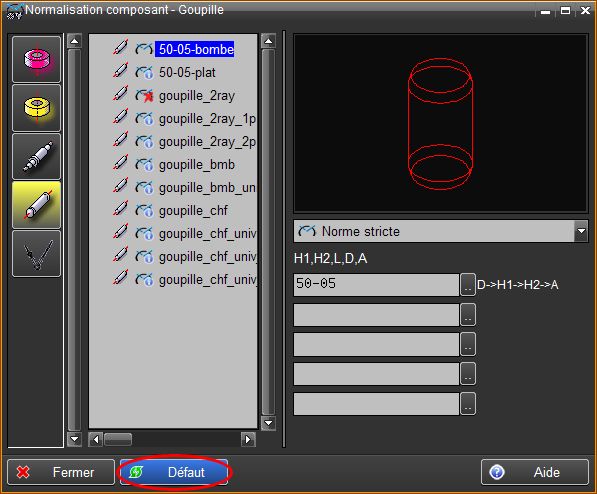Viewport: 597px width, 494px height.
Task: Choose the stepped shaft component icon
Action: 37,156
